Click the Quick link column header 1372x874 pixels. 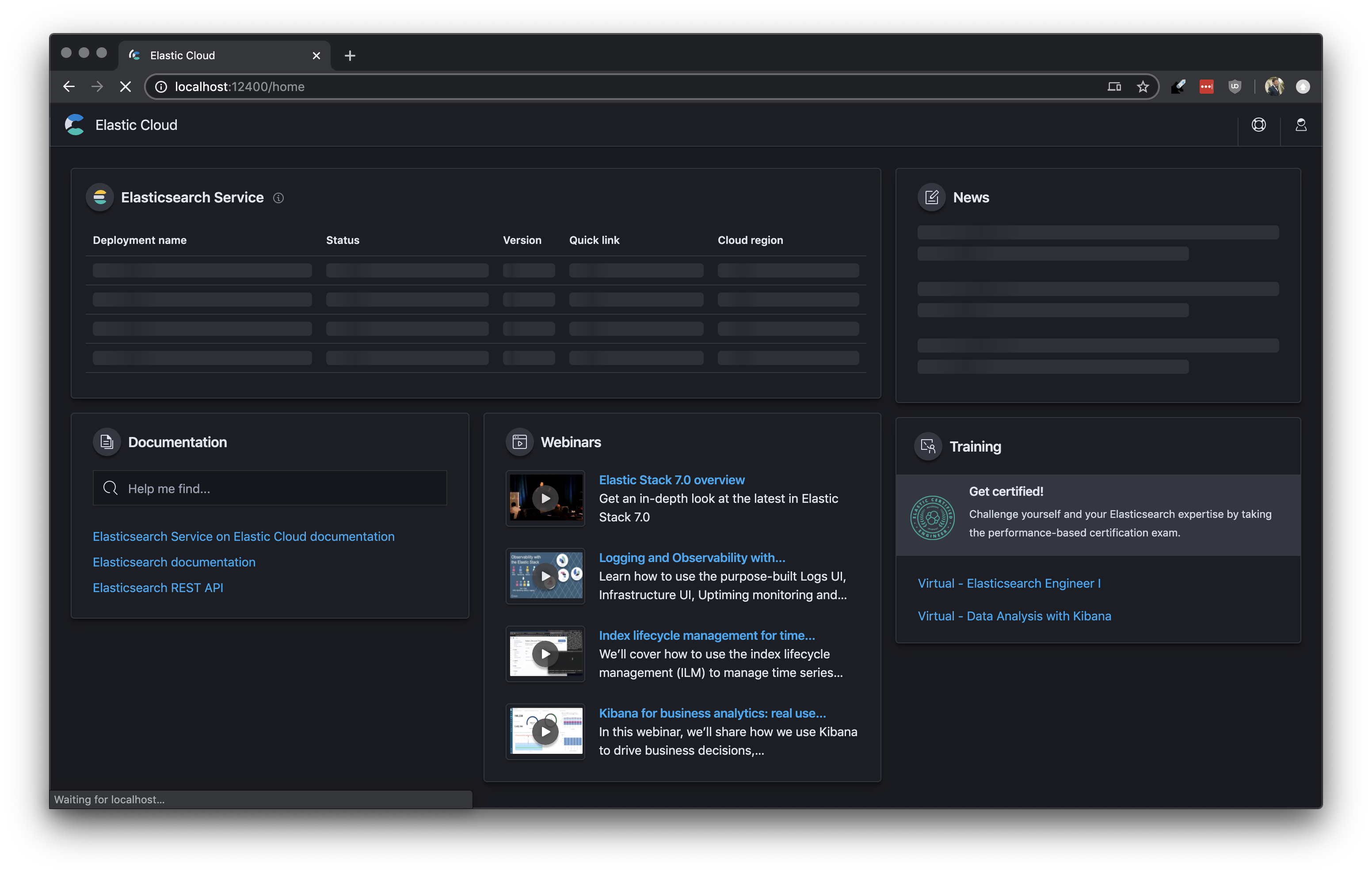pos(594,240)
